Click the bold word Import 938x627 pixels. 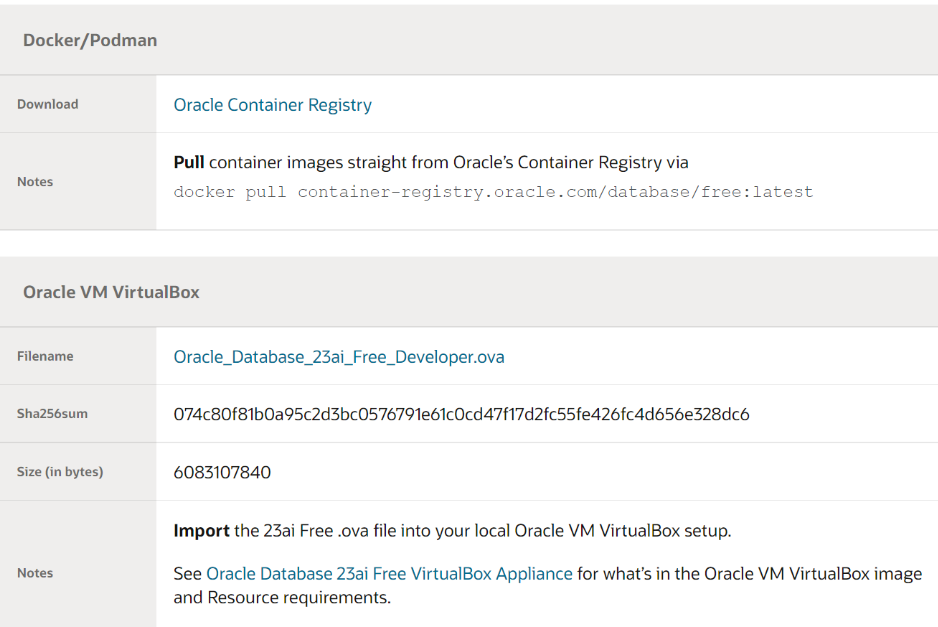click(x=201, y=531)
